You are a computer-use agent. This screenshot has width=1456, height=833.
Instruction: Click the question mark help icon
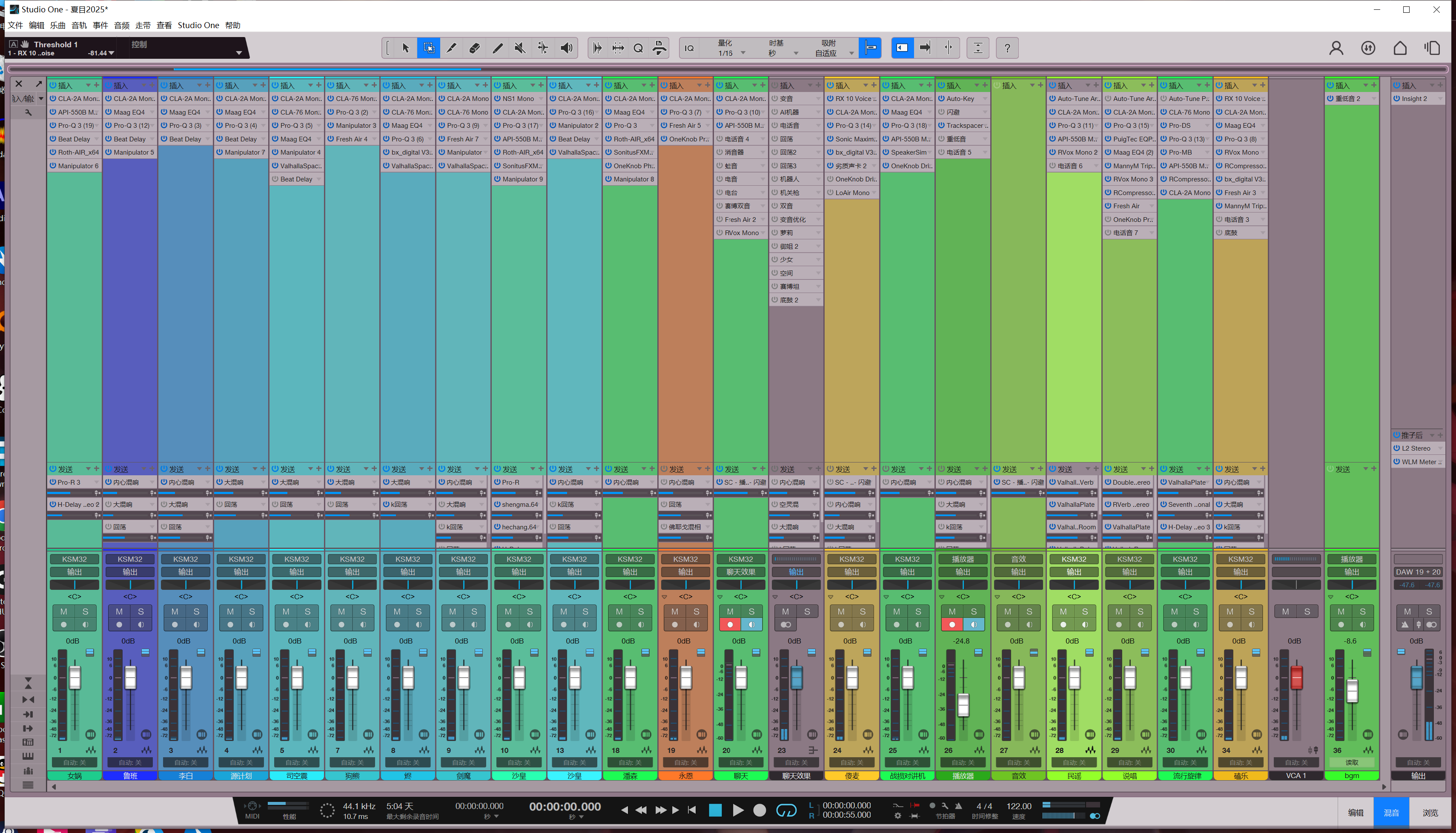coord(1007,48)
